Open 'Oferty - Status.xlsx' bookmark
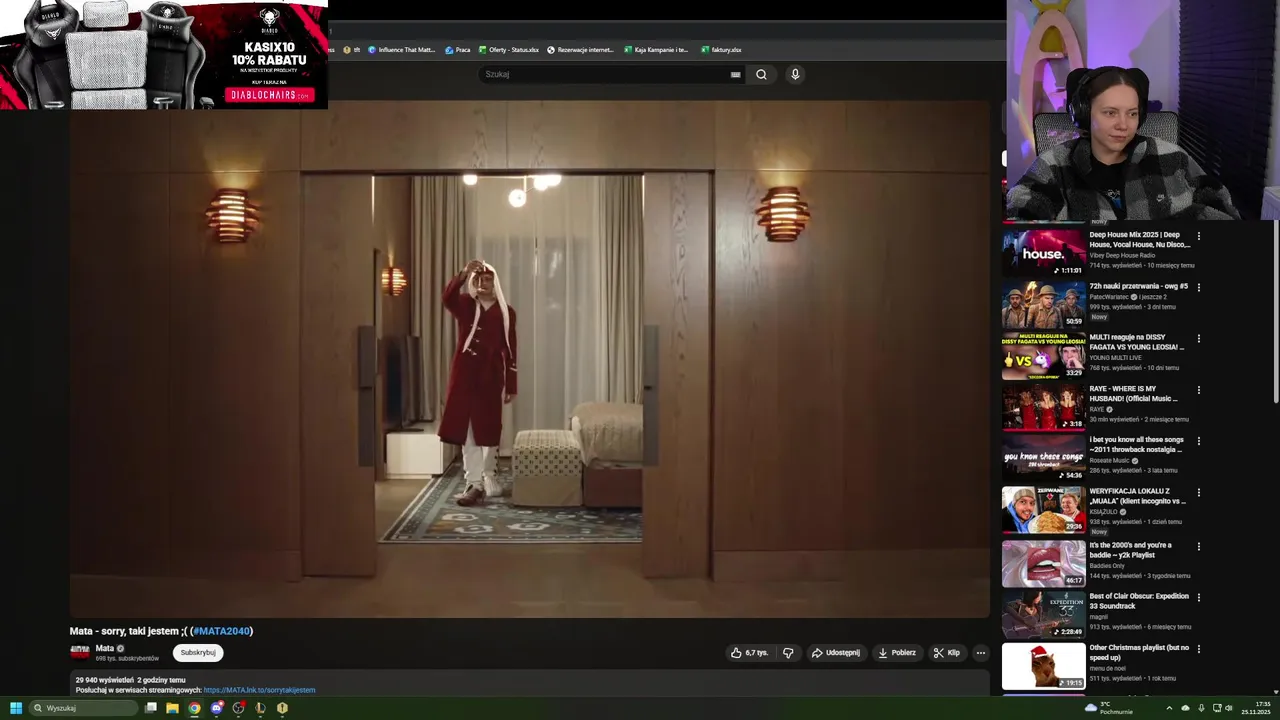1280x720 pixels. coord(508,50)
